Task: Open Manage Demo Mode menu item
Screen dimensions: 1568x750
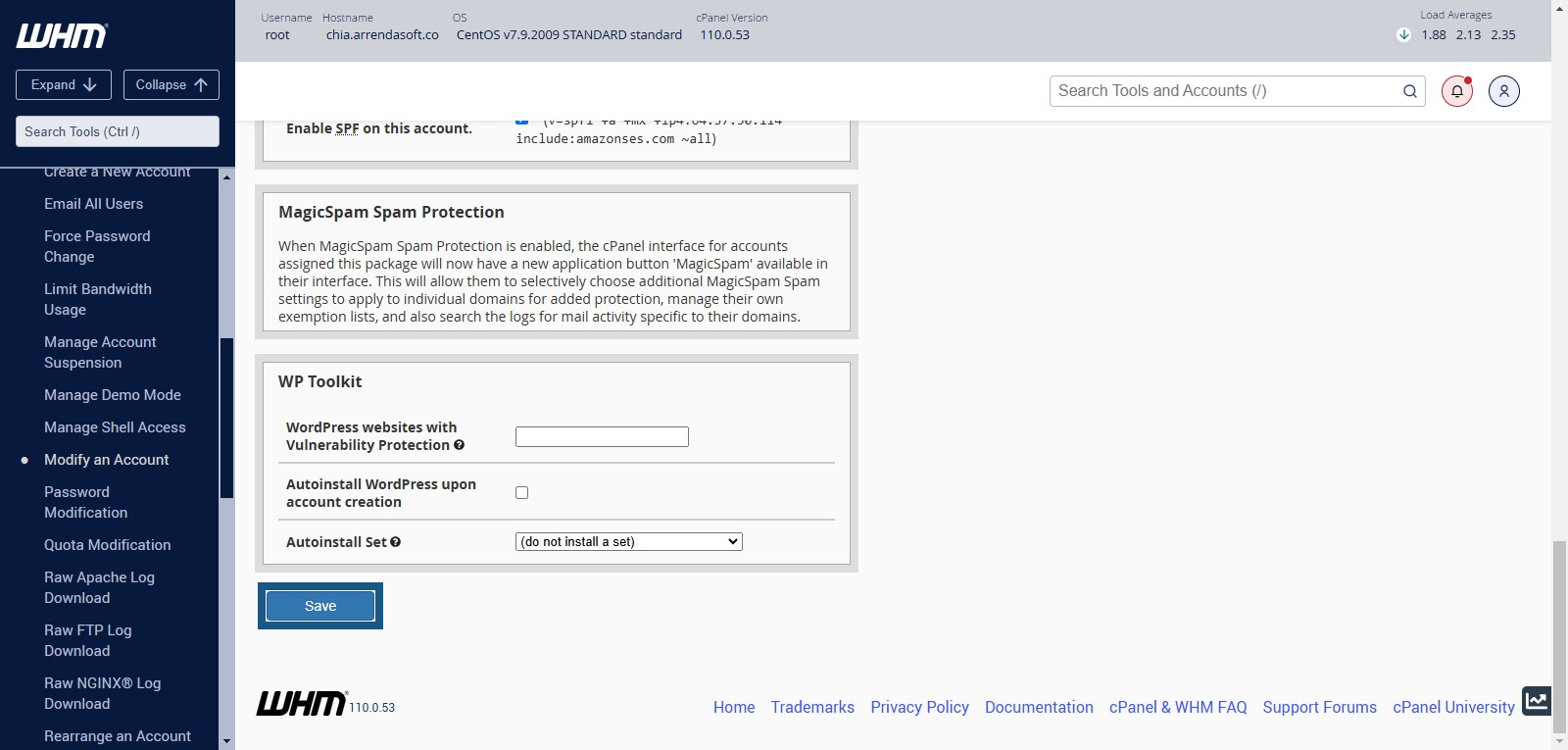Action: click(x=113, y=395)
